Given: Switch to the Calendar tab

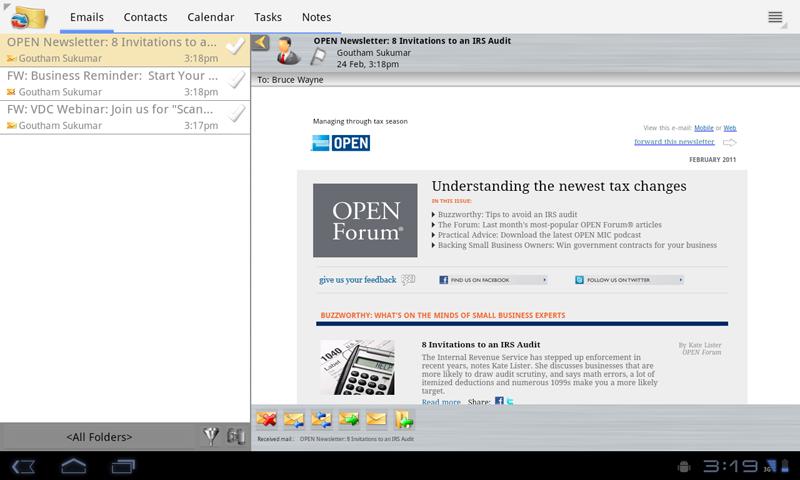Looking at the screenshot, I should click(x=211, y=17).
